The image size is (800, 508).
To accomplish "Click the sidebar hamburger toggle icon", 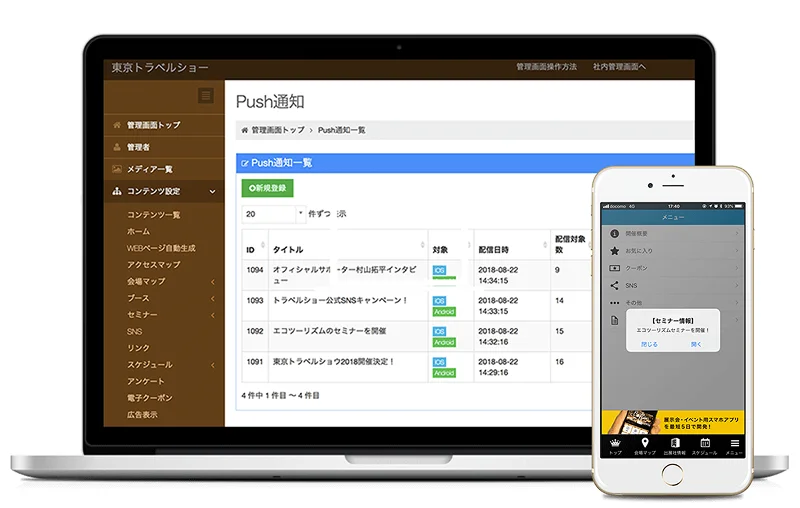I will pyautogui.click(x=206, y=96).
